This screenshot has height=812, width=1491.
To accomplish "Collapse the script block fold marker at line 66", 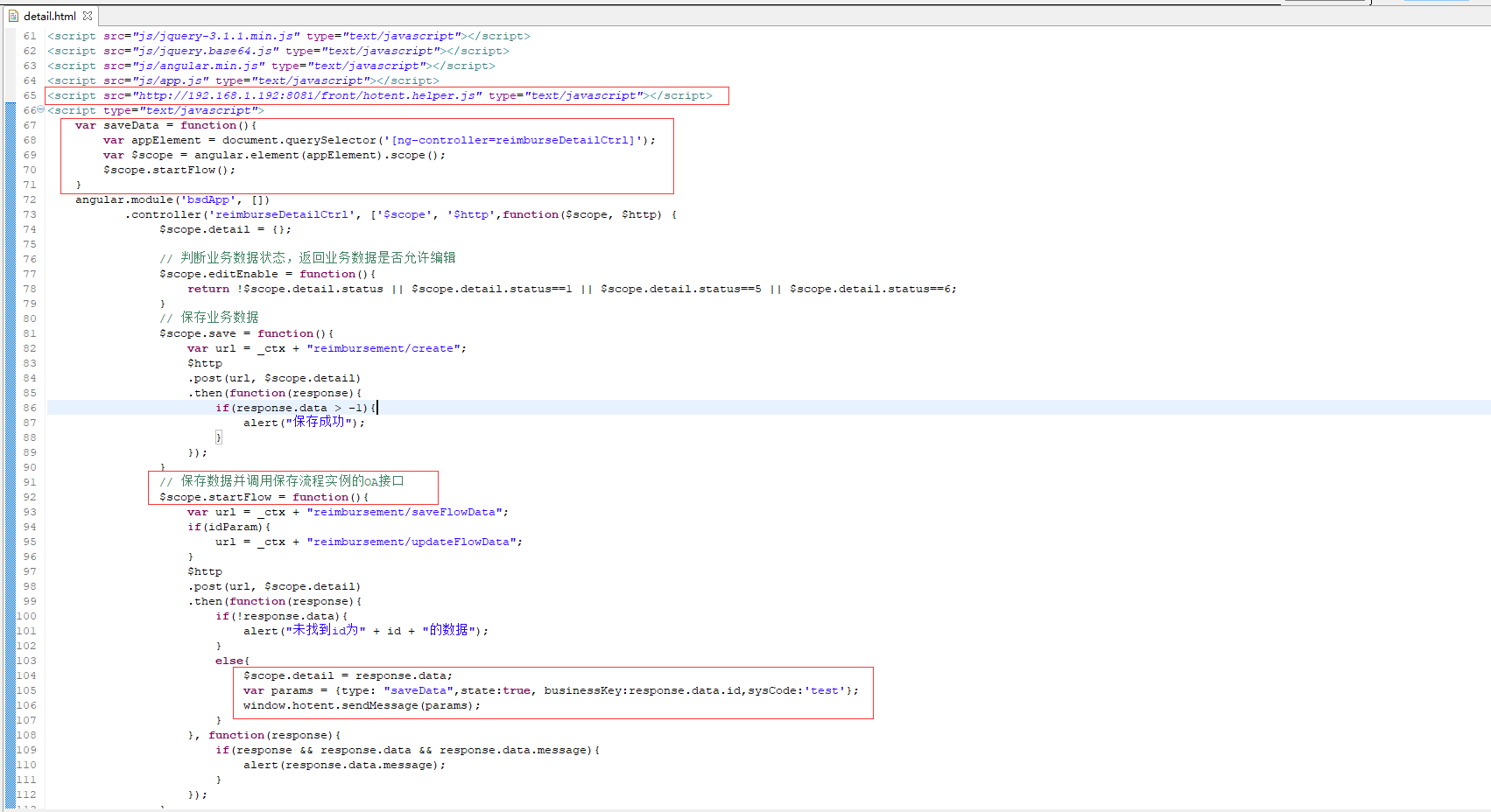I will point(41,110).
